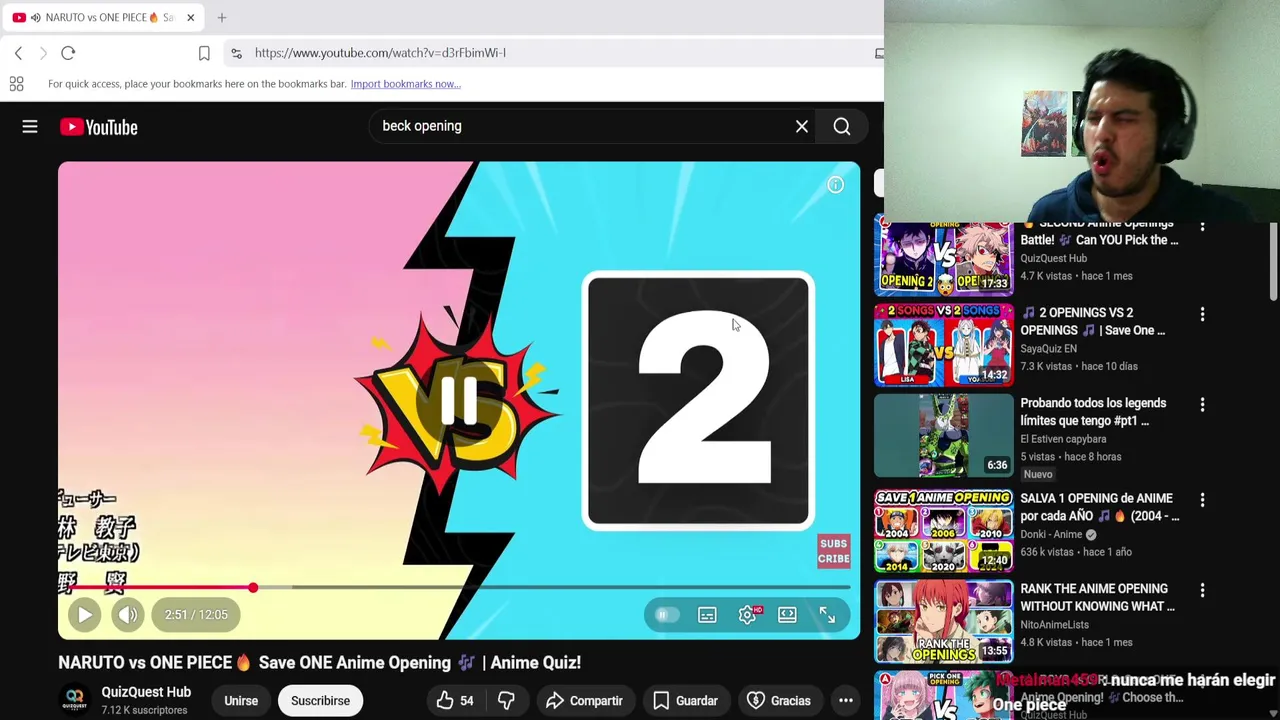Open title 'RANK THE ANIME OPENING WITHOUT KNOWING'

pyautogui.click(x=1098, y=597)
